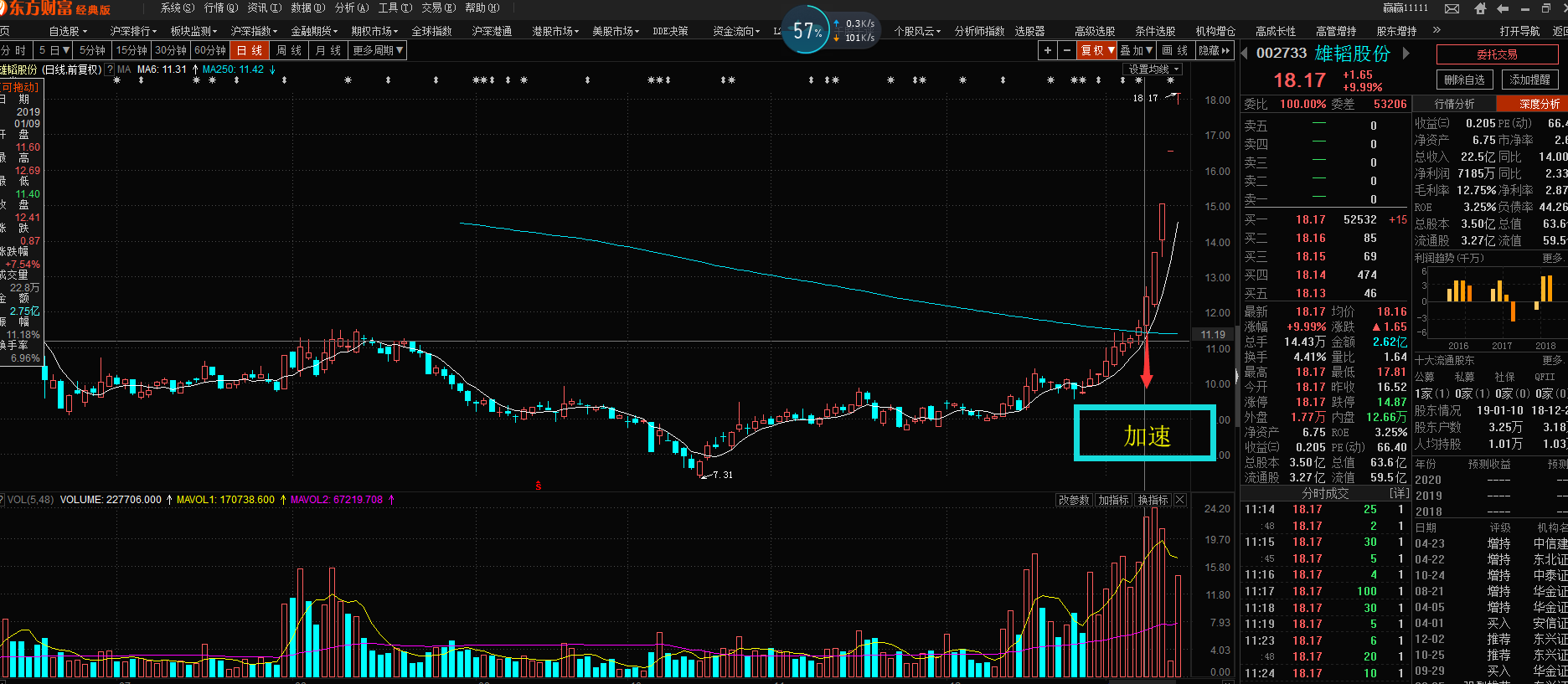Switch to 行情分析 tab
The image size is (1568, 684).
pos(1455,104)
